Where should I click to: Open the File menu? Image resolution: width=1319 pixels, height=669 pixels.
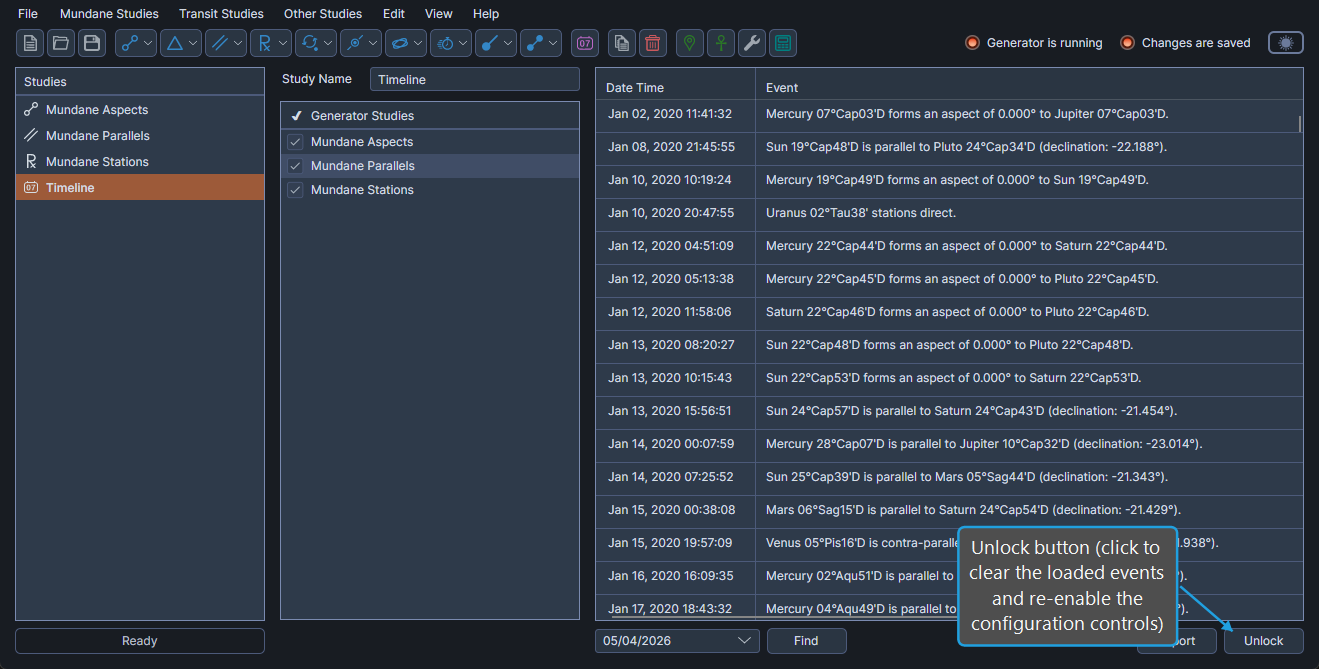pos(28,14)
